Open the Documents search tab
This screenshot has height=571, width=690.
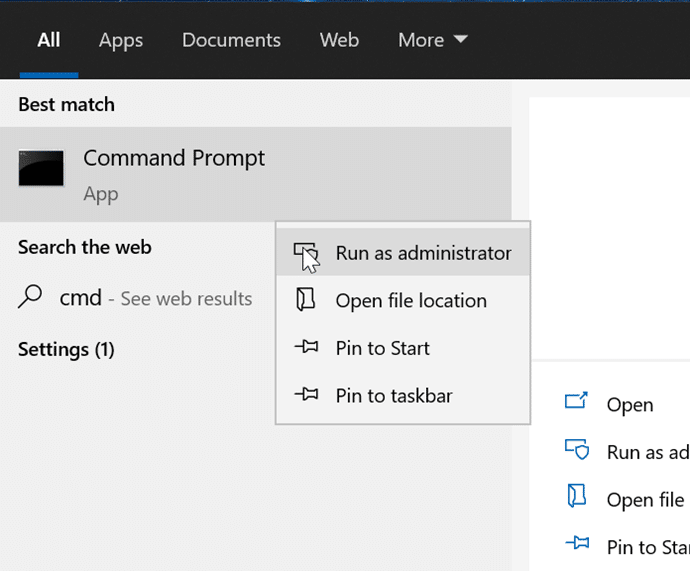231,40
